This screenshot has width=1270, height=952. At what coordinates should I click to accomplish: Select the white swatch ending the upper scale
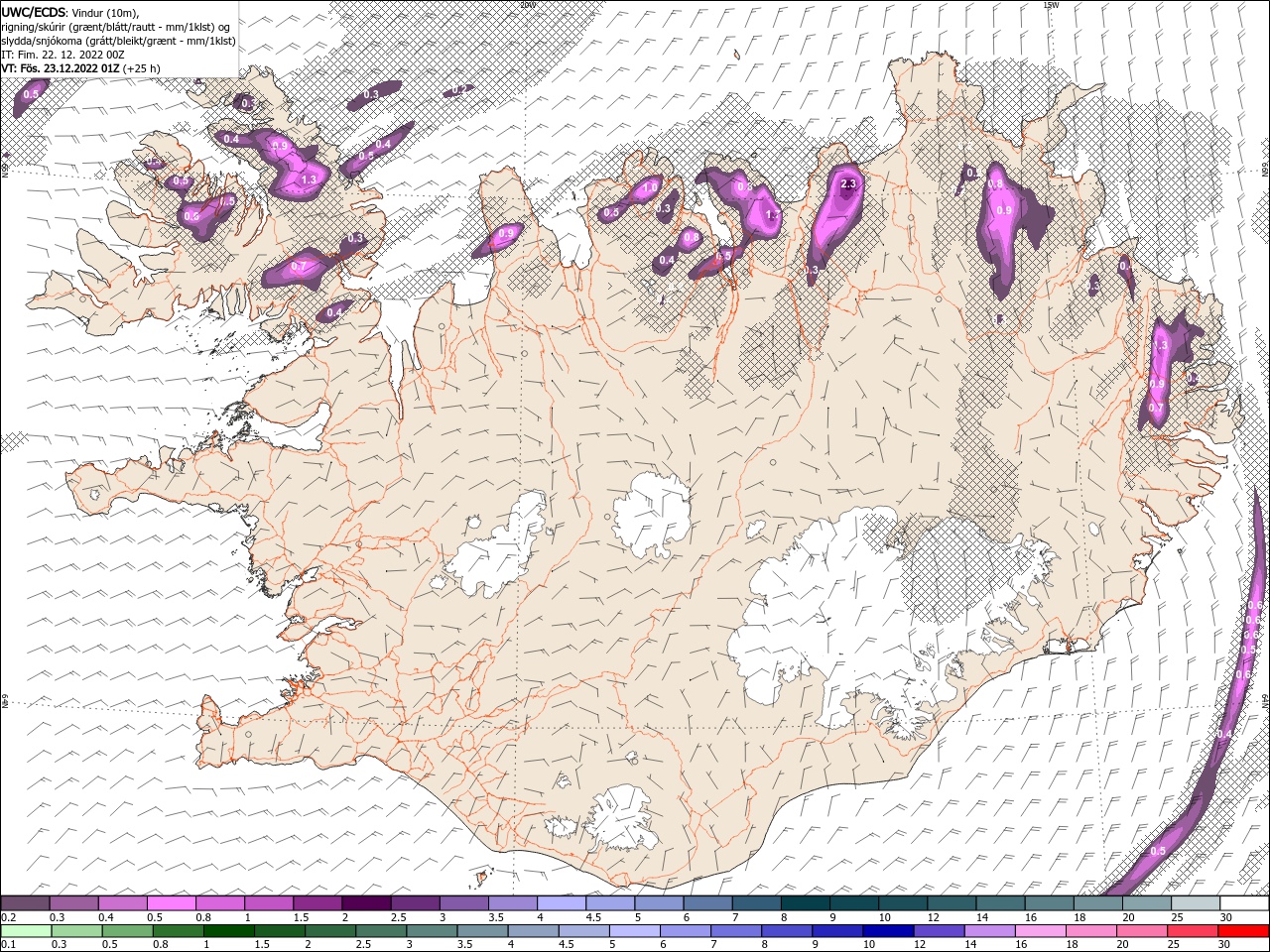pos(1244,903)
